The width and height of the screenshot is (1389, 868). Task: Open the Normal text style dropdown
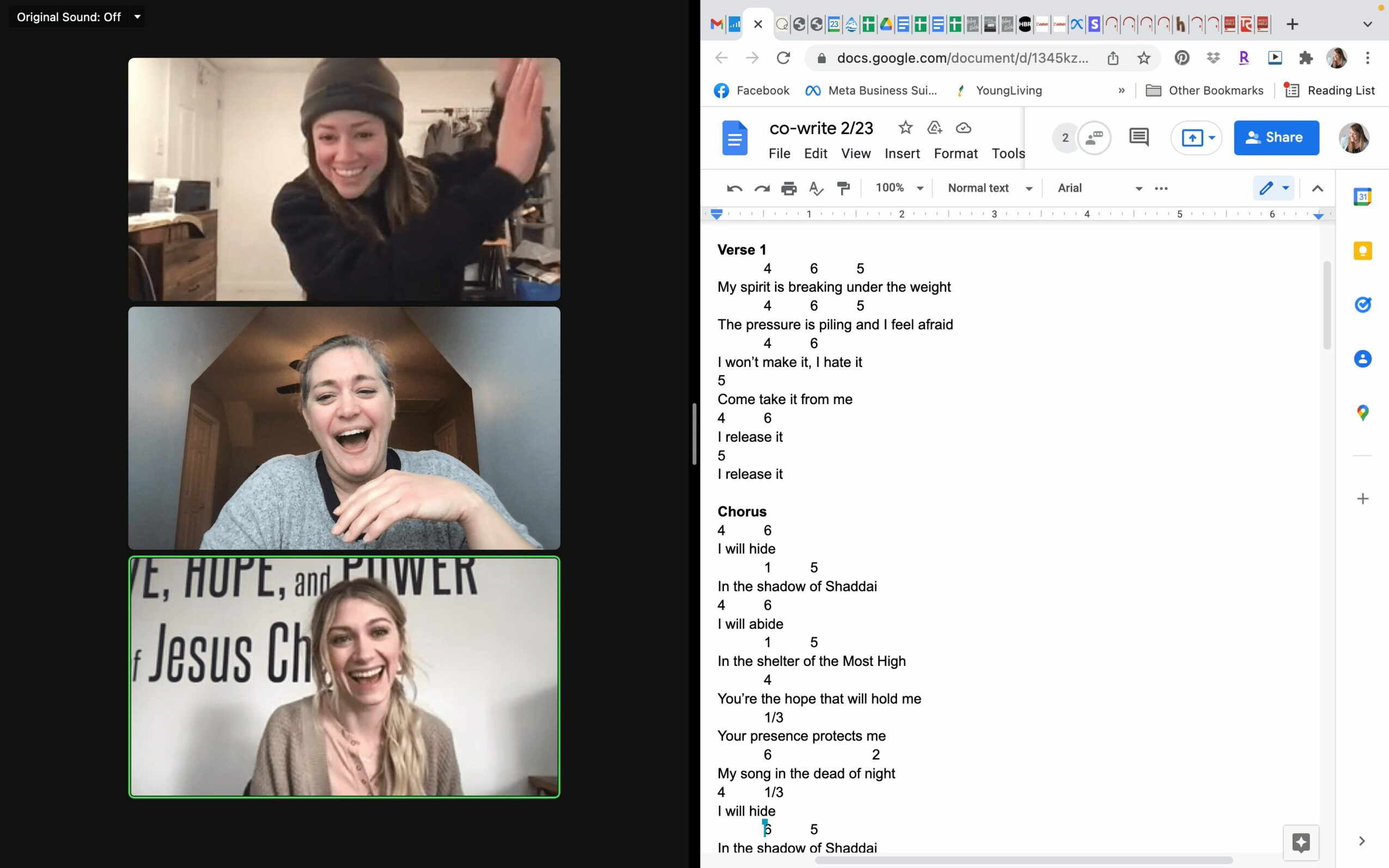(990, 188)
